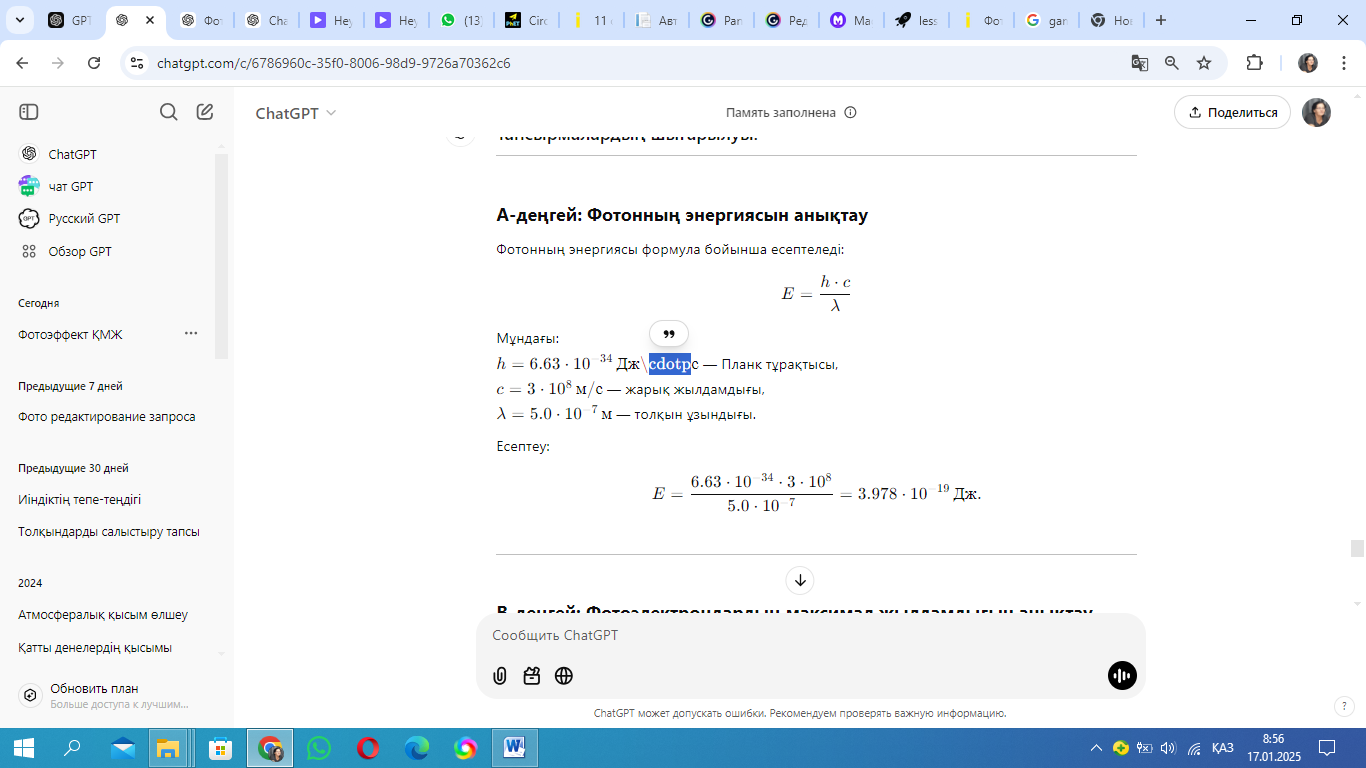
Task: Go back to the previous page
Action: pyautogui.click(x=22, y=63)
